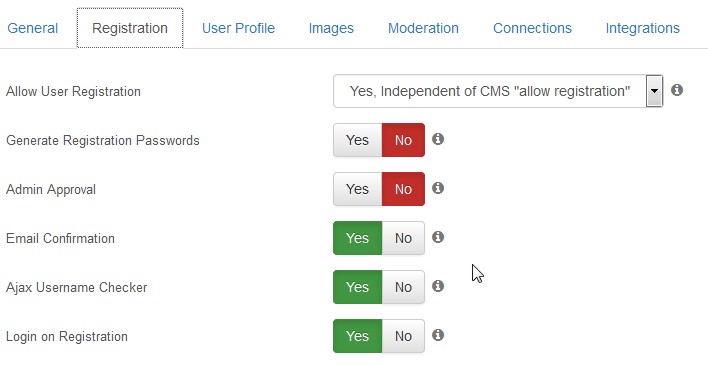Select the Moderation tab

click(x=423, y=28)
